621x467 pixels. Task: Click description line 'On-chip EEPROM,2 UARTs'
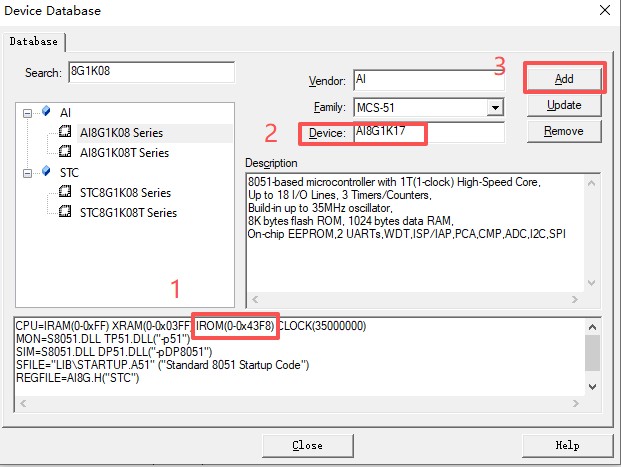pos(407,234)
